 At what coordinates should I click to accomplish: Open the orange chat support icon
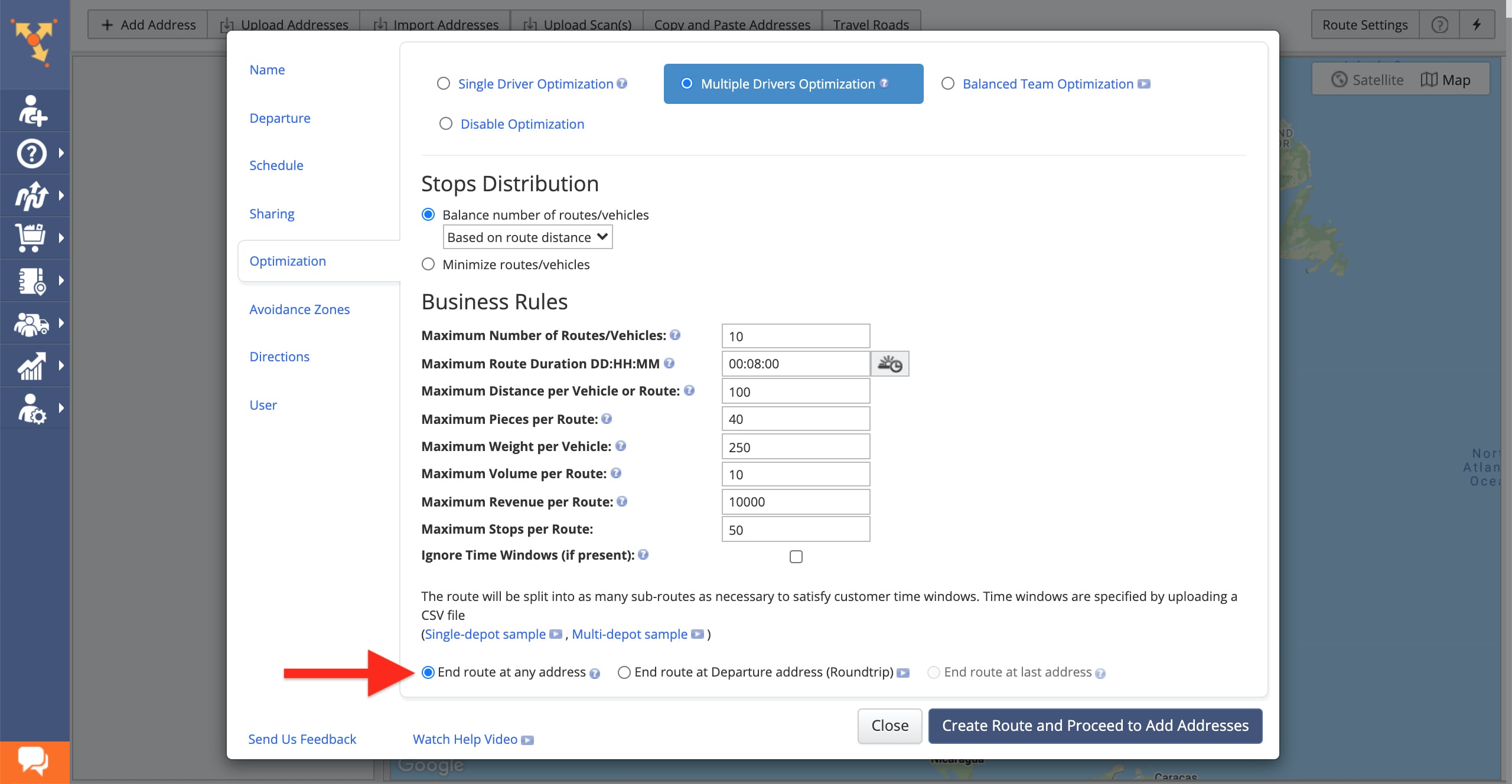(x=34, y=761)
